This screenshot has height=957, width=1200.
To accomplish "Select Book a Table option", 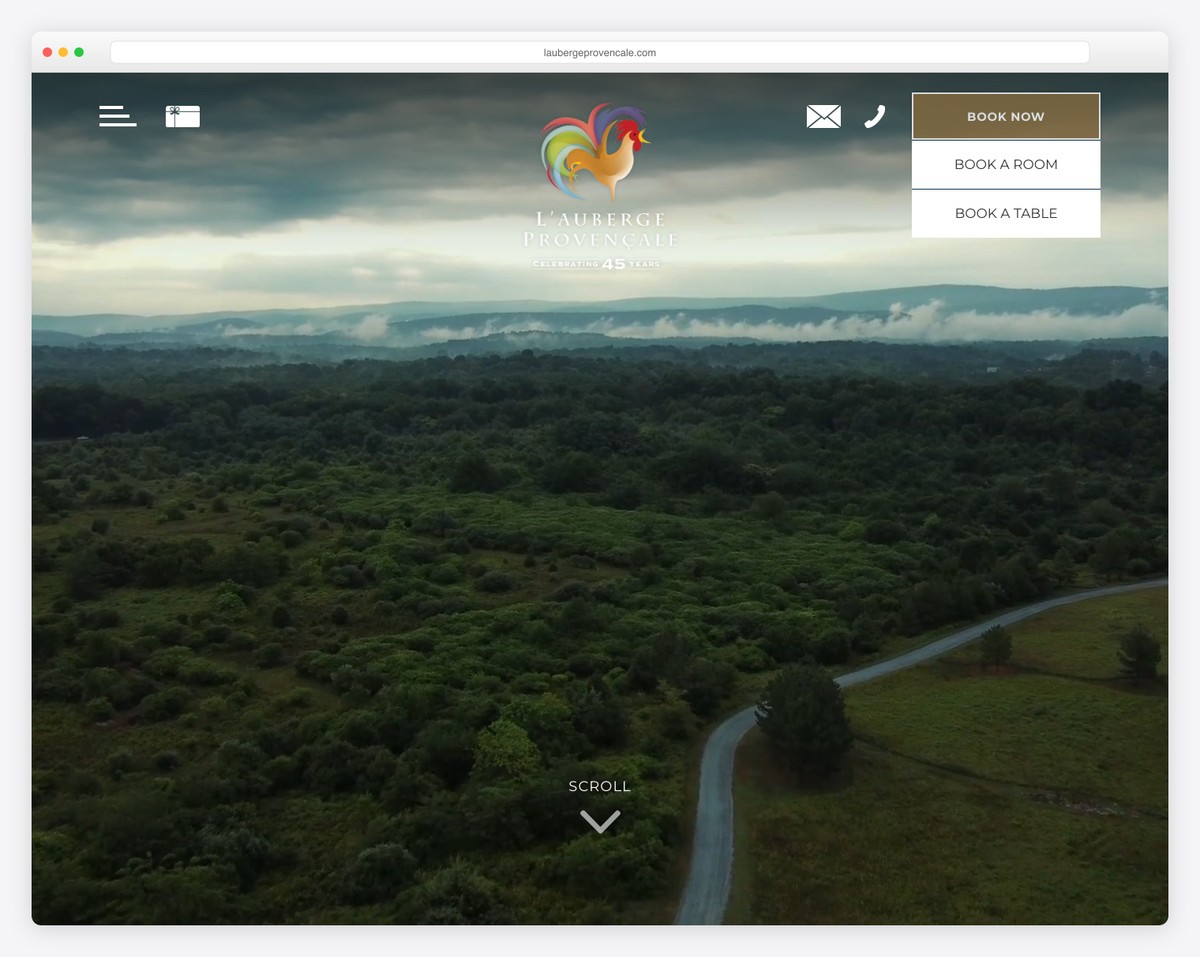I will [x=1005, y=213].
